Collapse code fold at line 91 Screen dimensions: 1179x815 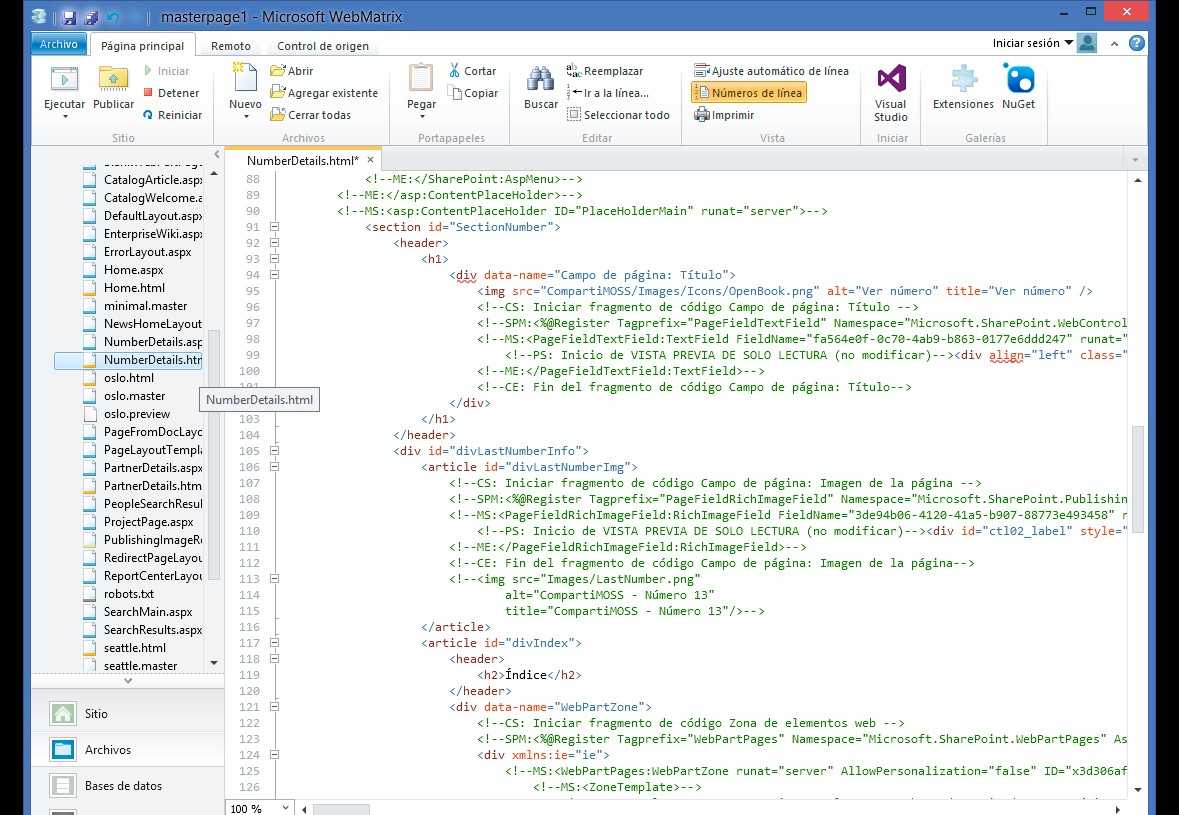[274, 226]
